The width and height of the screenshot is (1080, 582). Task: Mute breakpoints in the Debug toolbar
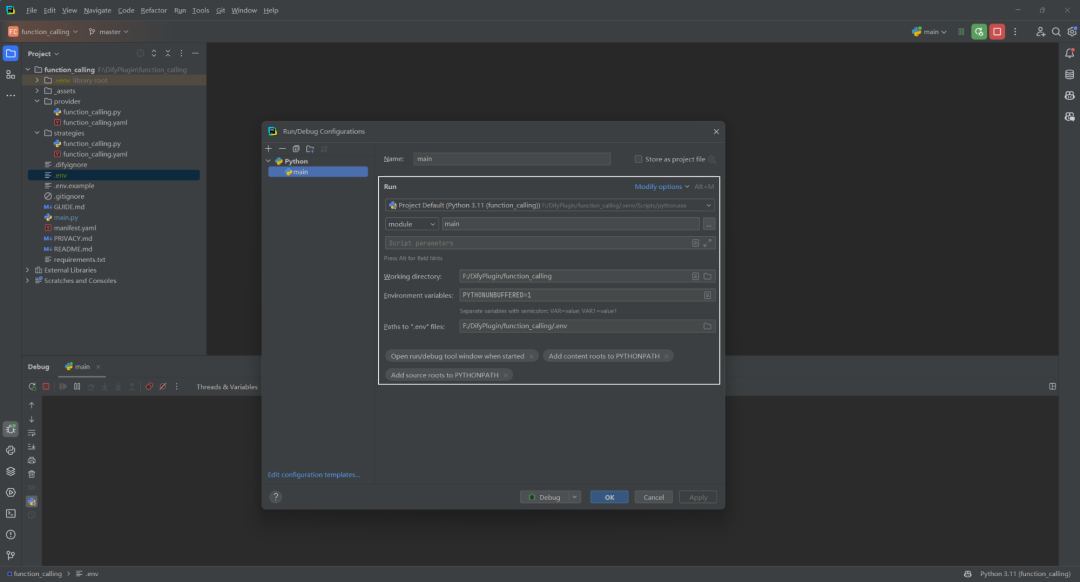pyautogui.click(x=163, y=387)
